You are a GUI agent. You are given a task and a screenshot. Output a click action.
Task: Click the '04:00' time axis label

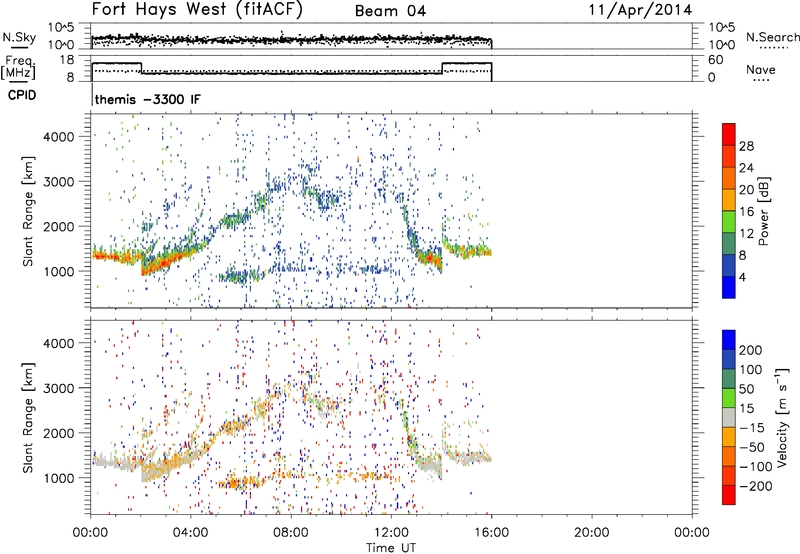click(191, 533)
